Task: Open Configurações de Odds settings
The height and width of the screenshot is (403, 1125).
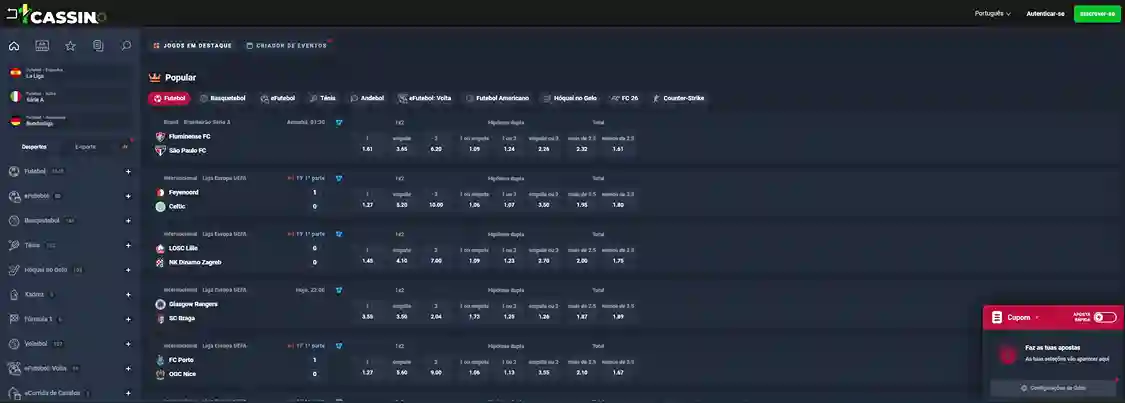Action: coord(1053,387)
